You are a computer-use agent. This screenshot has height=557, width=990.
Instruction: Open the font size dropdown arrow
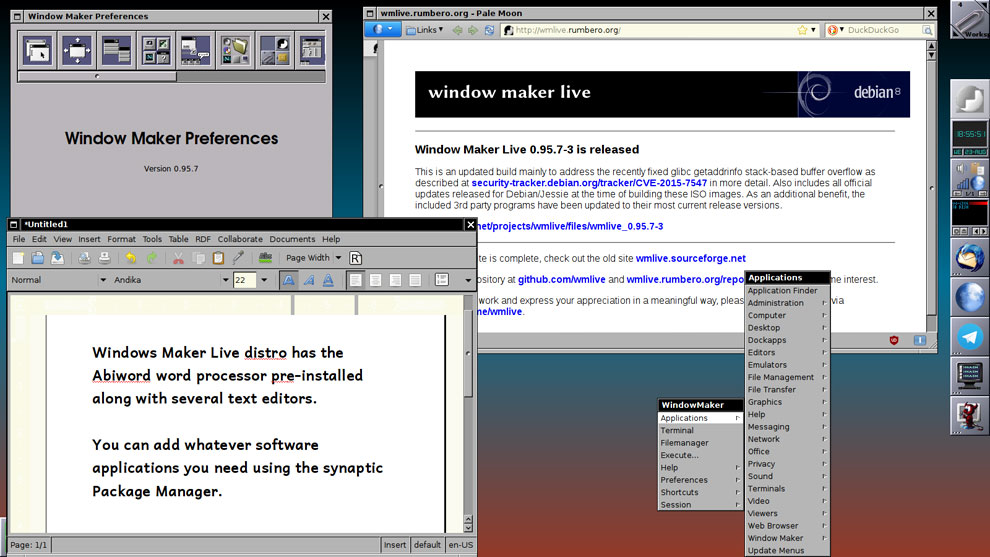coord(264,280)
